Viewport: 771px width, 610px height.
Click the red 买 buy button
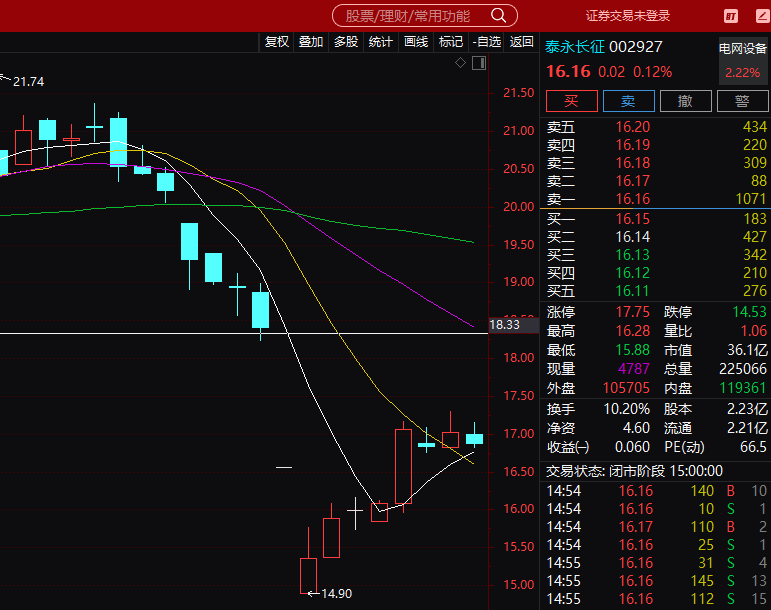click(x=572, y=101)
